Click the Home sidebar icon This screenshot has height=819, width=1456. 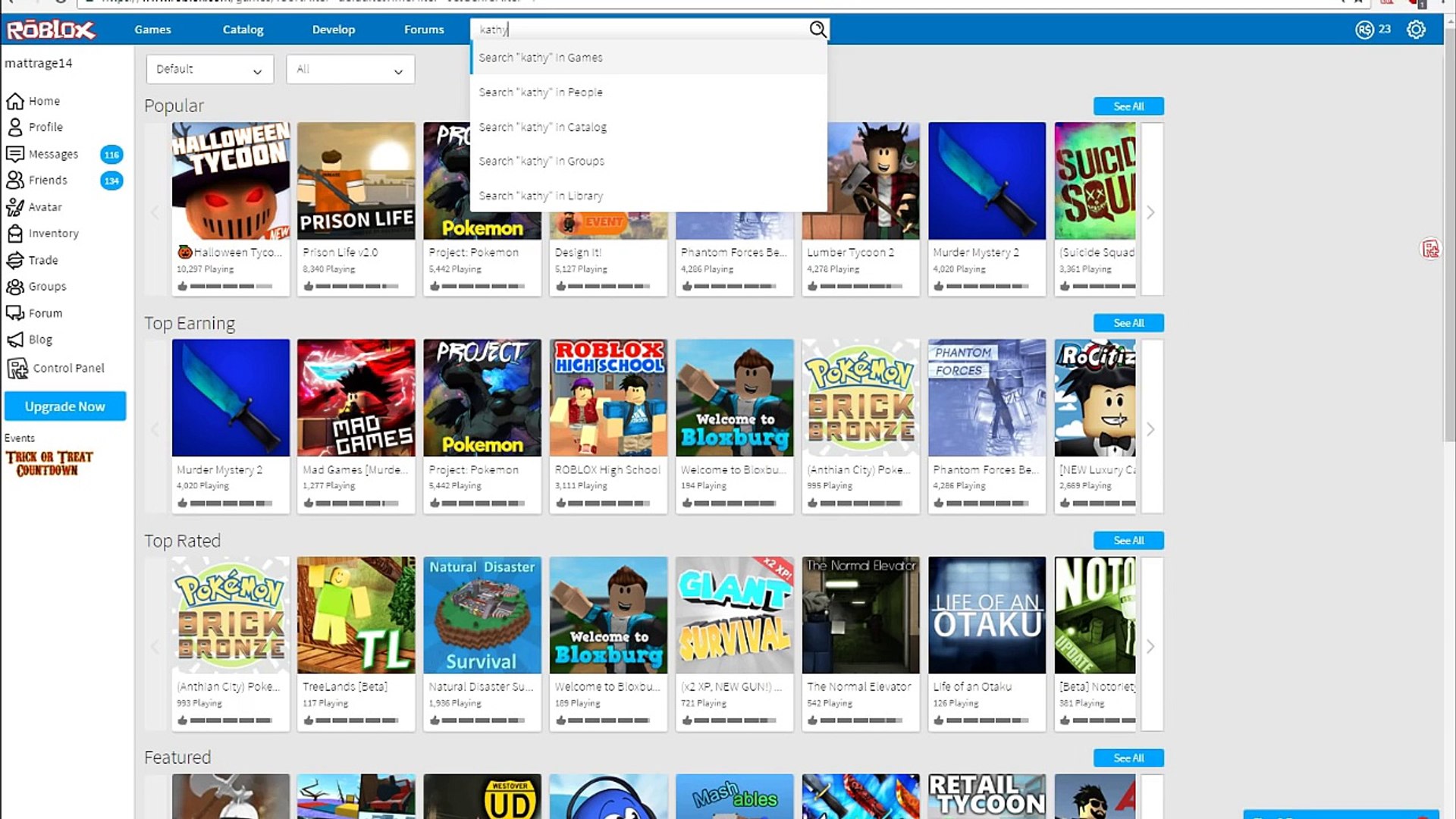click(15, 101)
